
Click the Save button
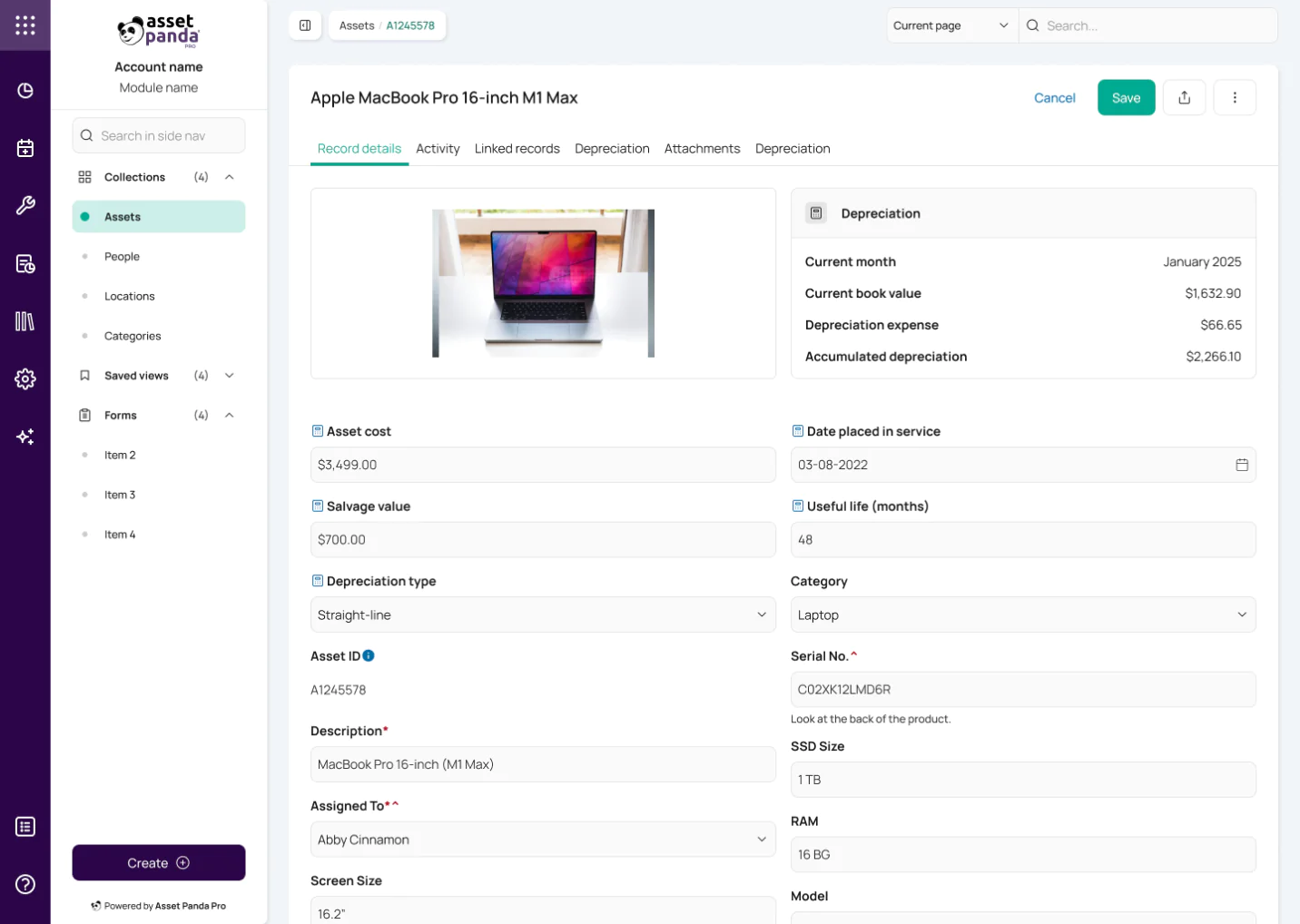tap(1126, 98)
